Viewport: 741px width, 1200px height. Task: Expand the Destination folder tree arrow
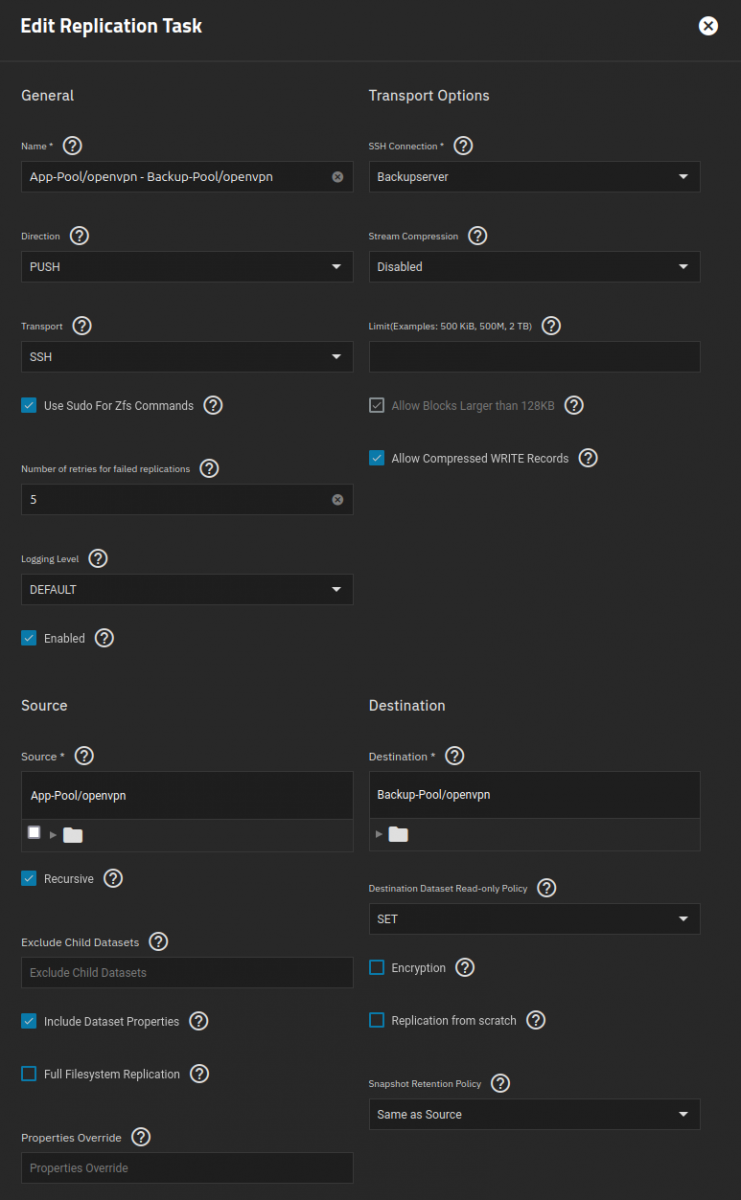click(x=379, y=834)
